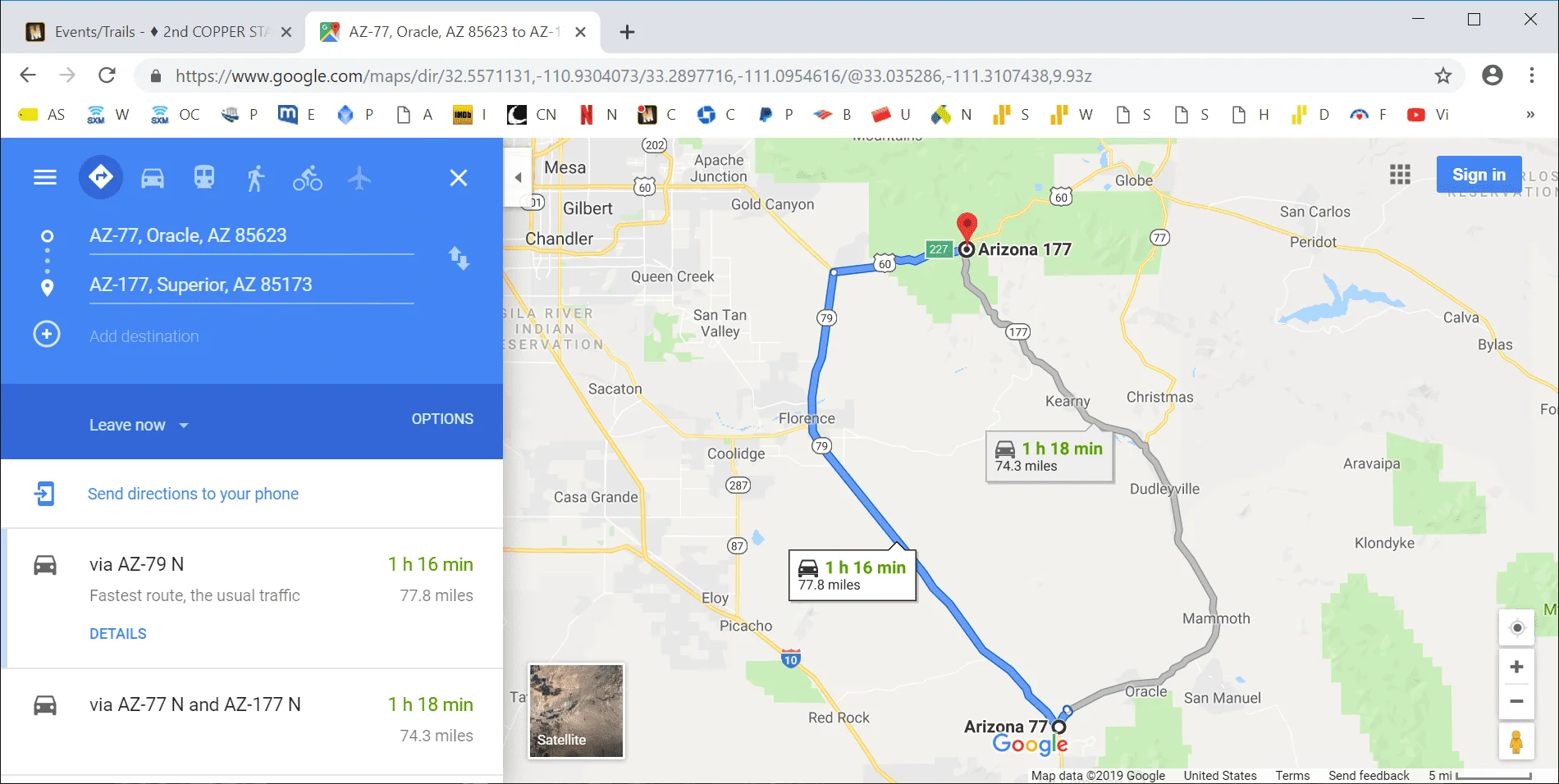1559x784 pixels.
Task: Open DETAILS for AZ-79 route
Action: click(118, 634)
